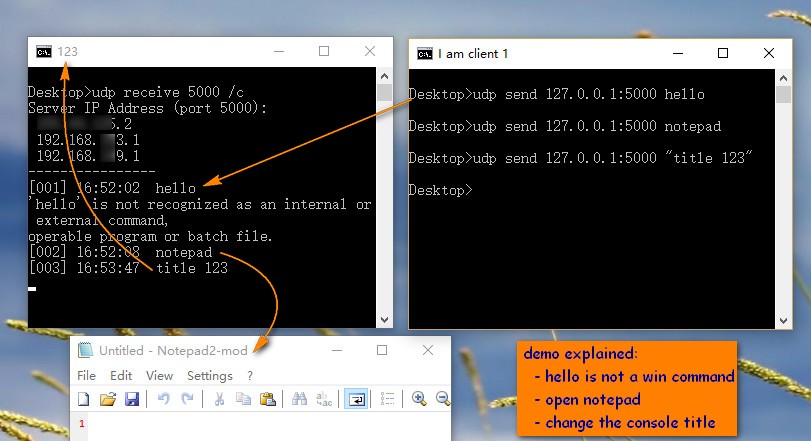The image size is (811, 441).
Task: Click line number 1 in Notepad2 editor
Action: pos(82,423)
